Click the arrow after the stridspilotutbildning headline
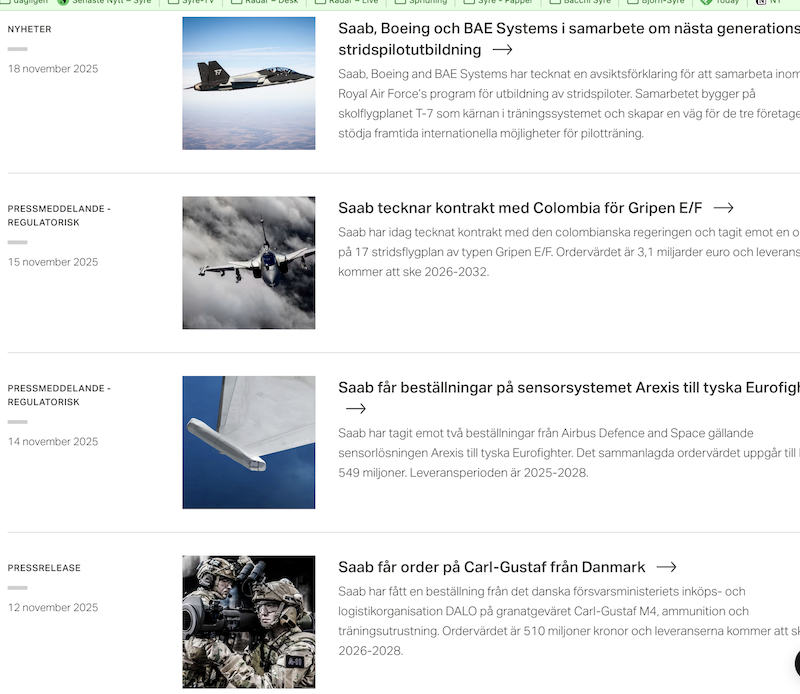The image size is (800, 694). [502, 49]
